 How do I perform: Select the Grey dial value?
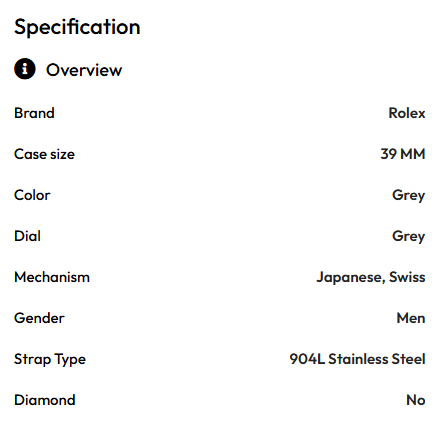coord(409,237)
